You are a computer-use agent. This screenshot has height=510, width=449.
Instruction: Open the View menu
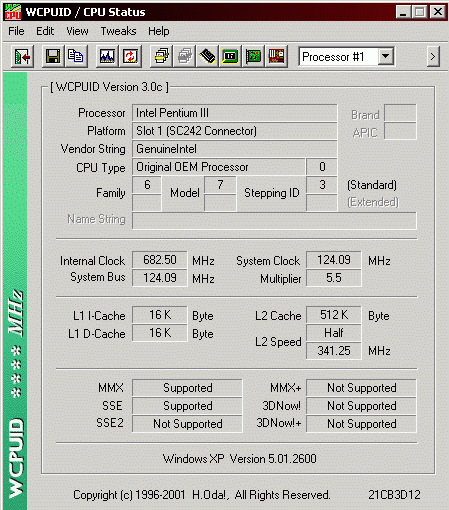point(77,31)
